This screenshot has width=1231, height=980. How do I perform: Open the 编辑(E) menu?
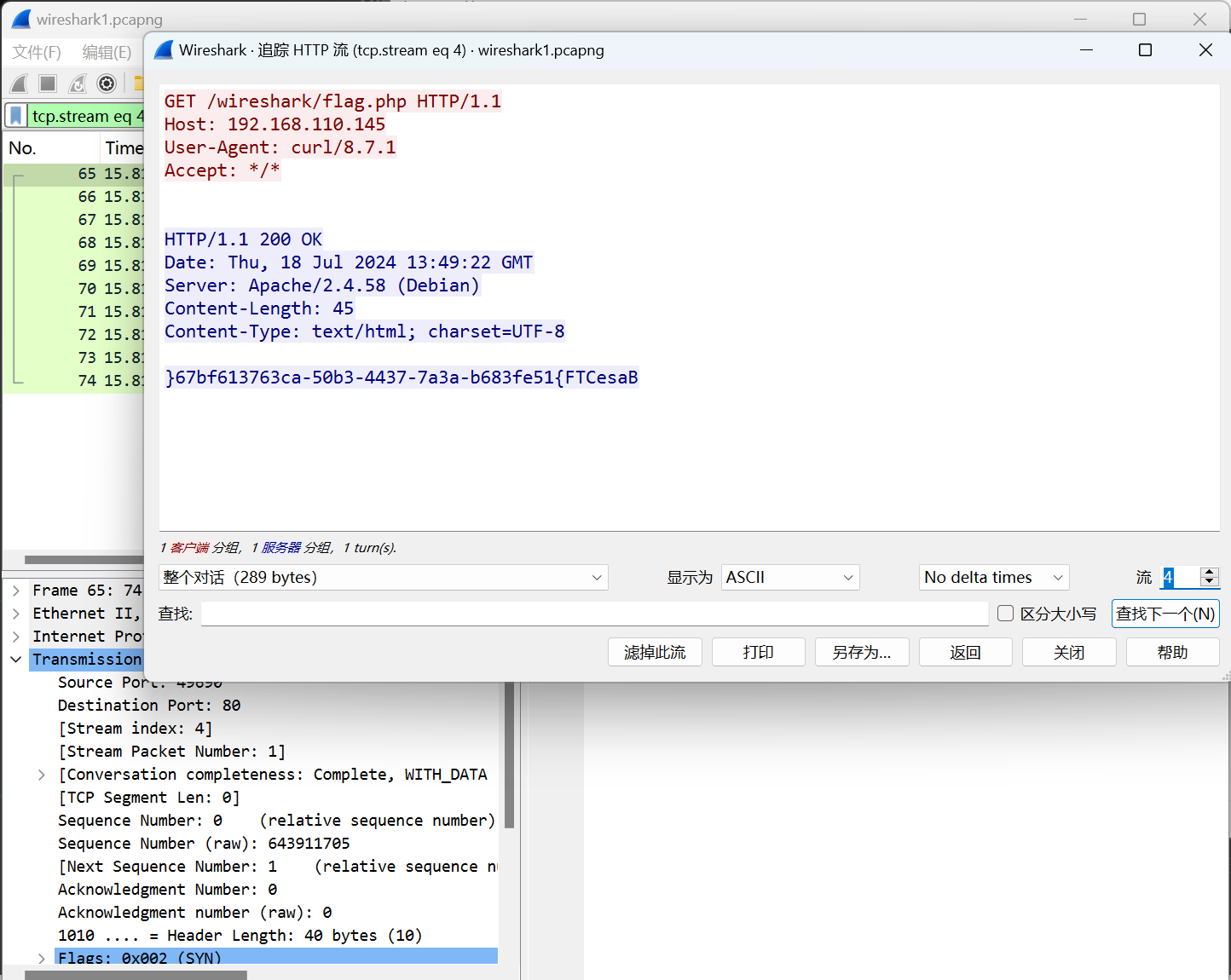pyautogui.click(x=107, y=53)
